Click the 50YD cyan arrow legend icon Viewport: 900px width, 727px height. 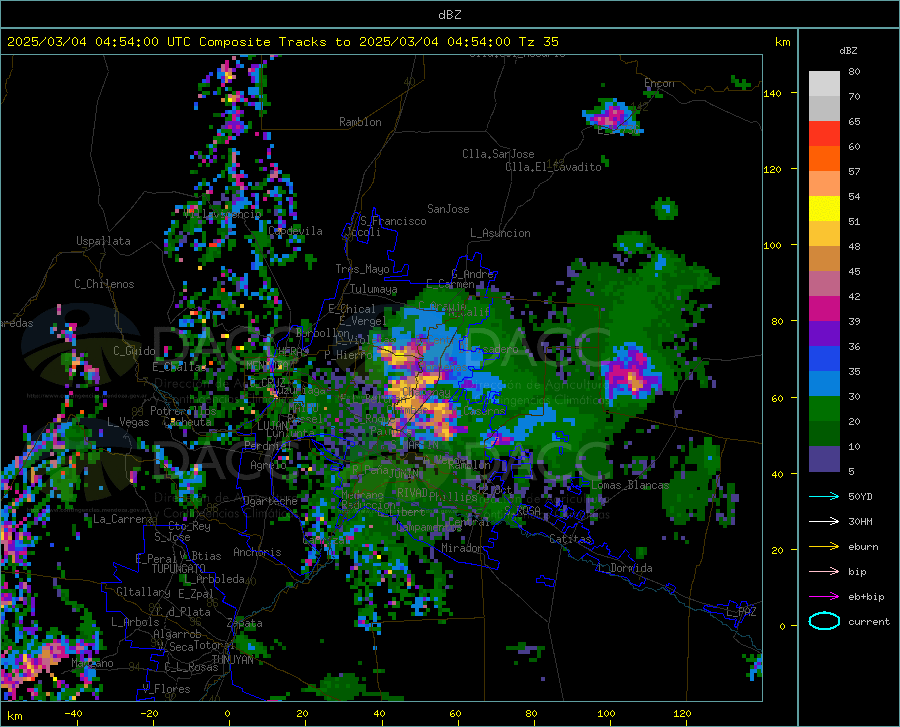click(824, 496)
